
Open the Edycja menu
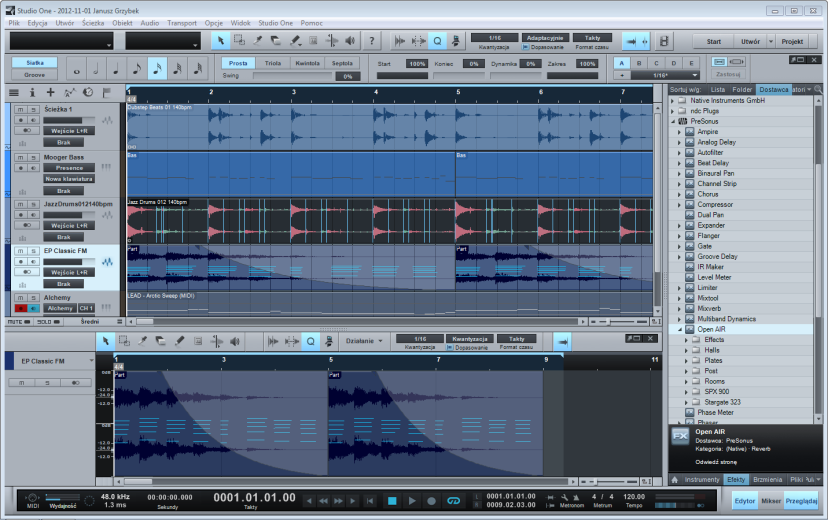[37, 23]
